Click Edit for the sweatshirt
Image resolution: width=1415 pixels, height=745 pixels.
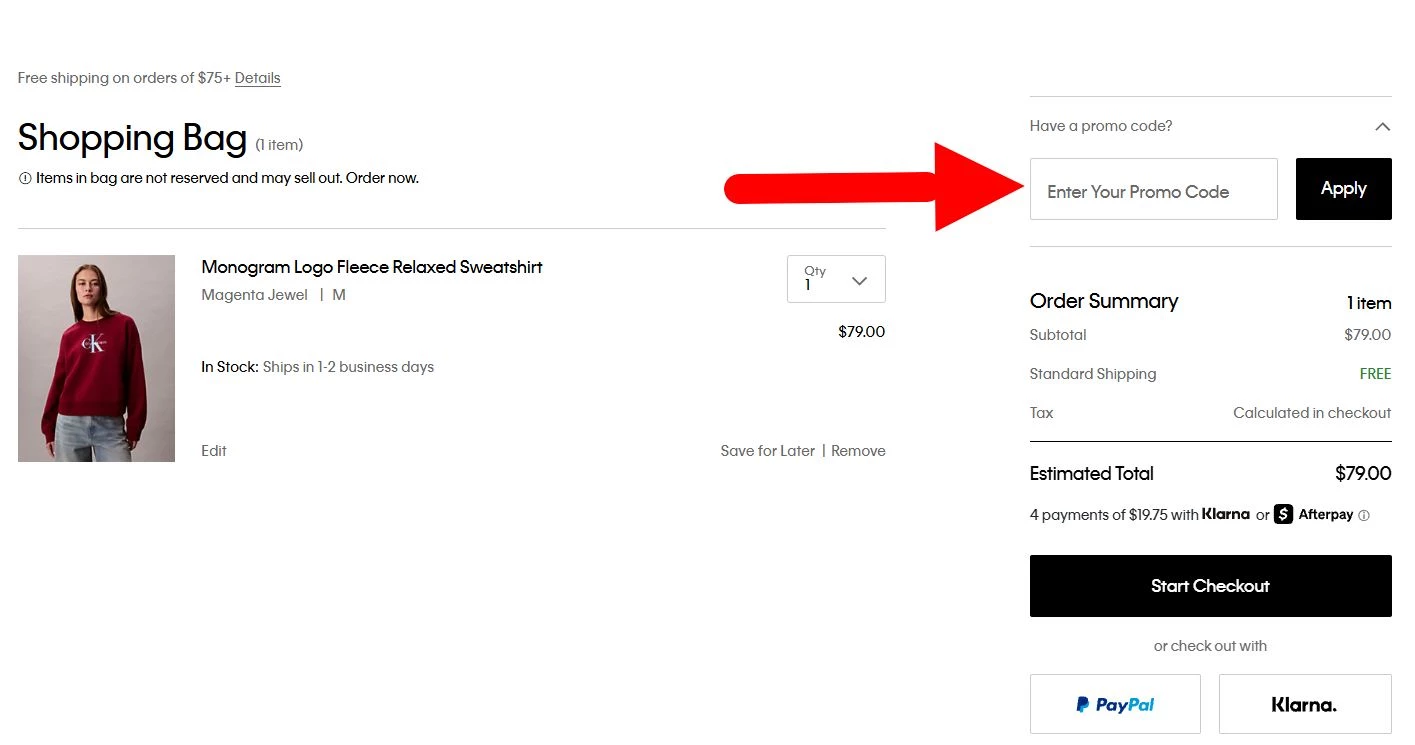coord(214,451)
